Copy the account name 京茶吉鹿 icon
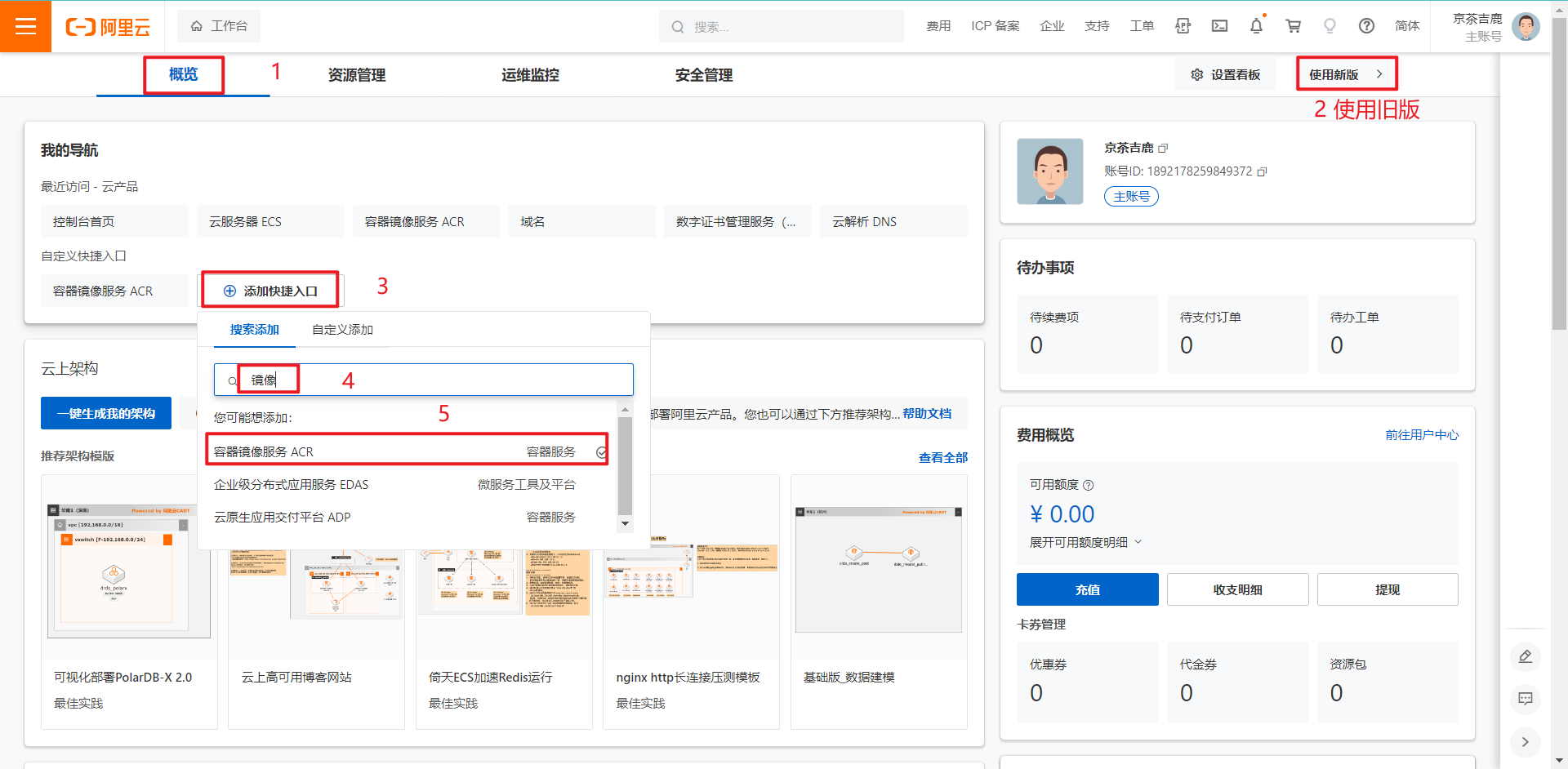 click(x=1164, y=149)
